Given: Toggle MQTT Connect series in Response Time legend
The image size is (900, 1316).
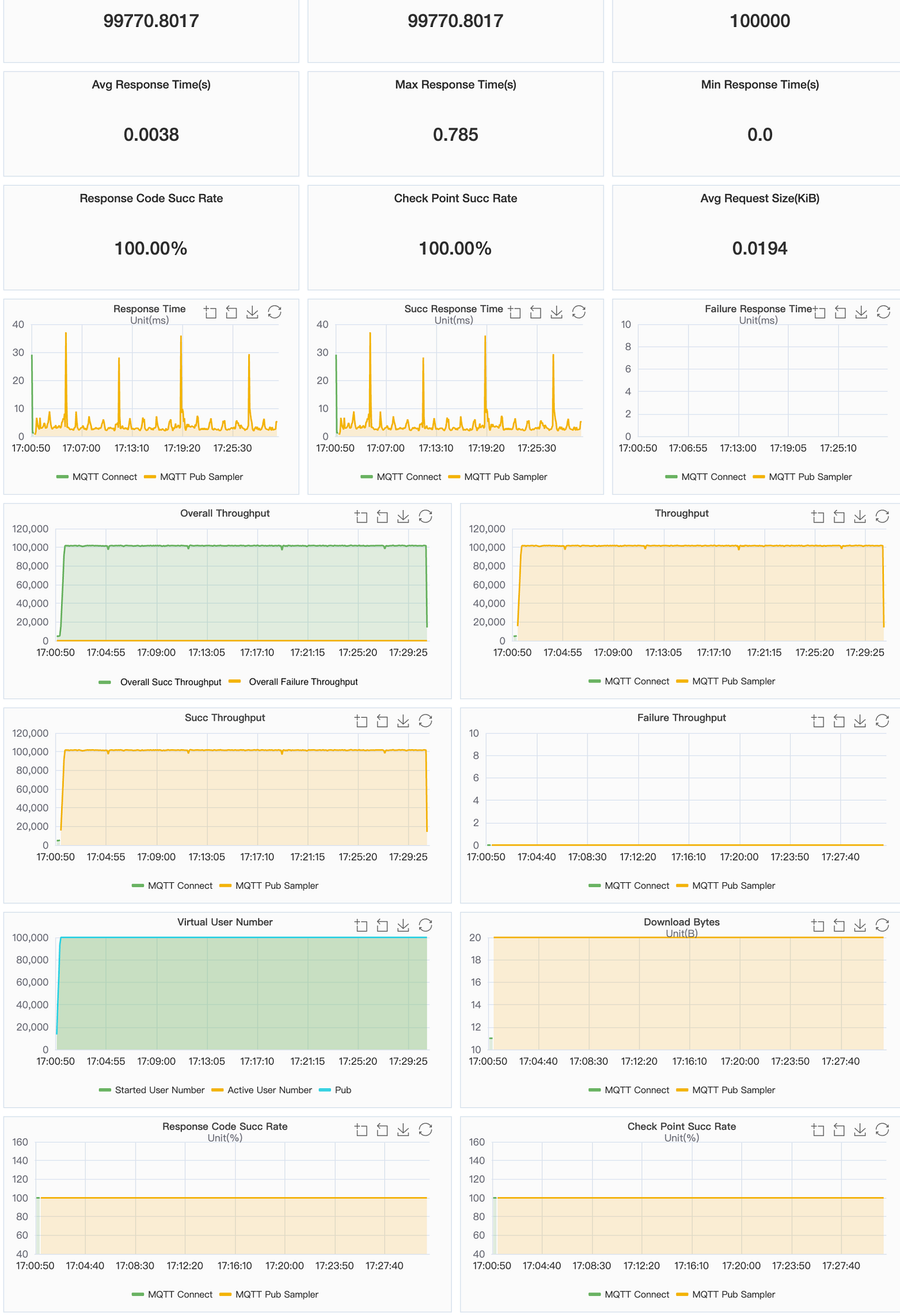Looking at the screenshot, I should coord(97,477).
